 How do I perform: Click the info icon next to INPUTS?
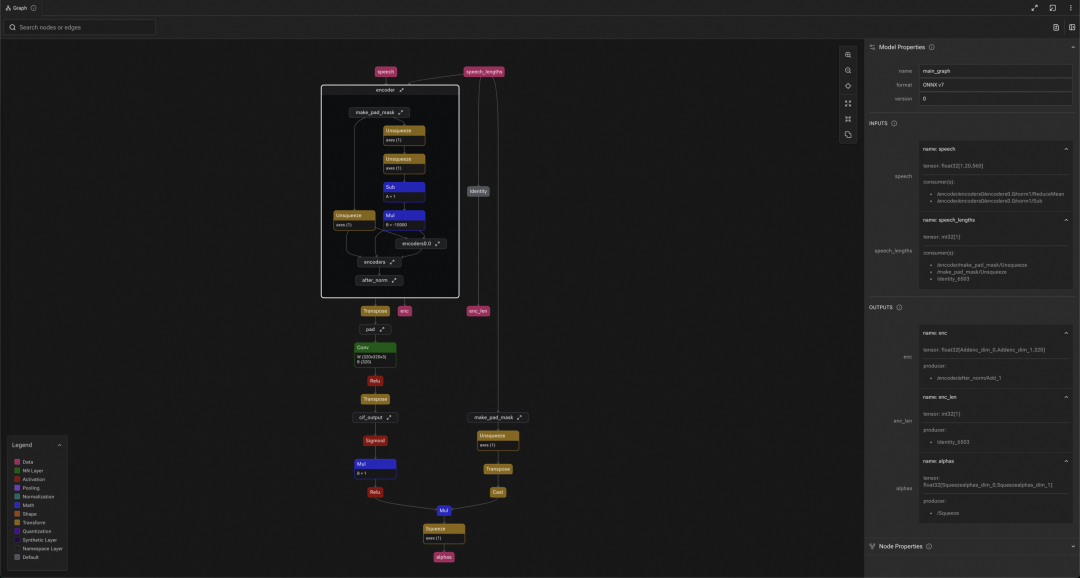[x=894, y=124]
